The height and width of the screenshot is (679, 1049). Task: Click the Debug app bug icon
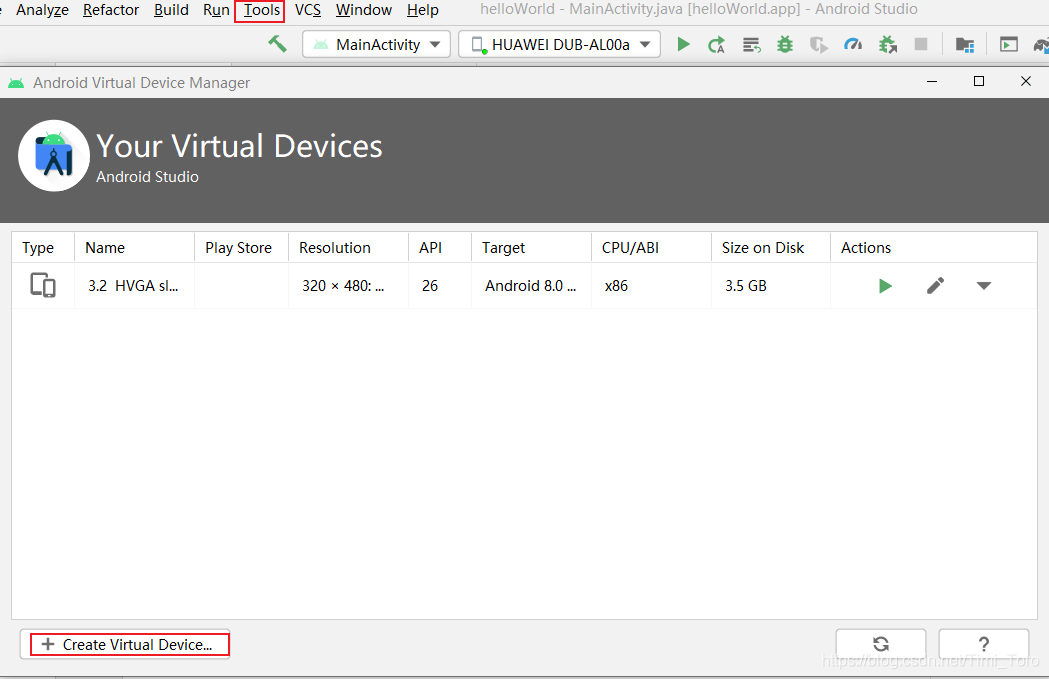(x=785, y=45)
